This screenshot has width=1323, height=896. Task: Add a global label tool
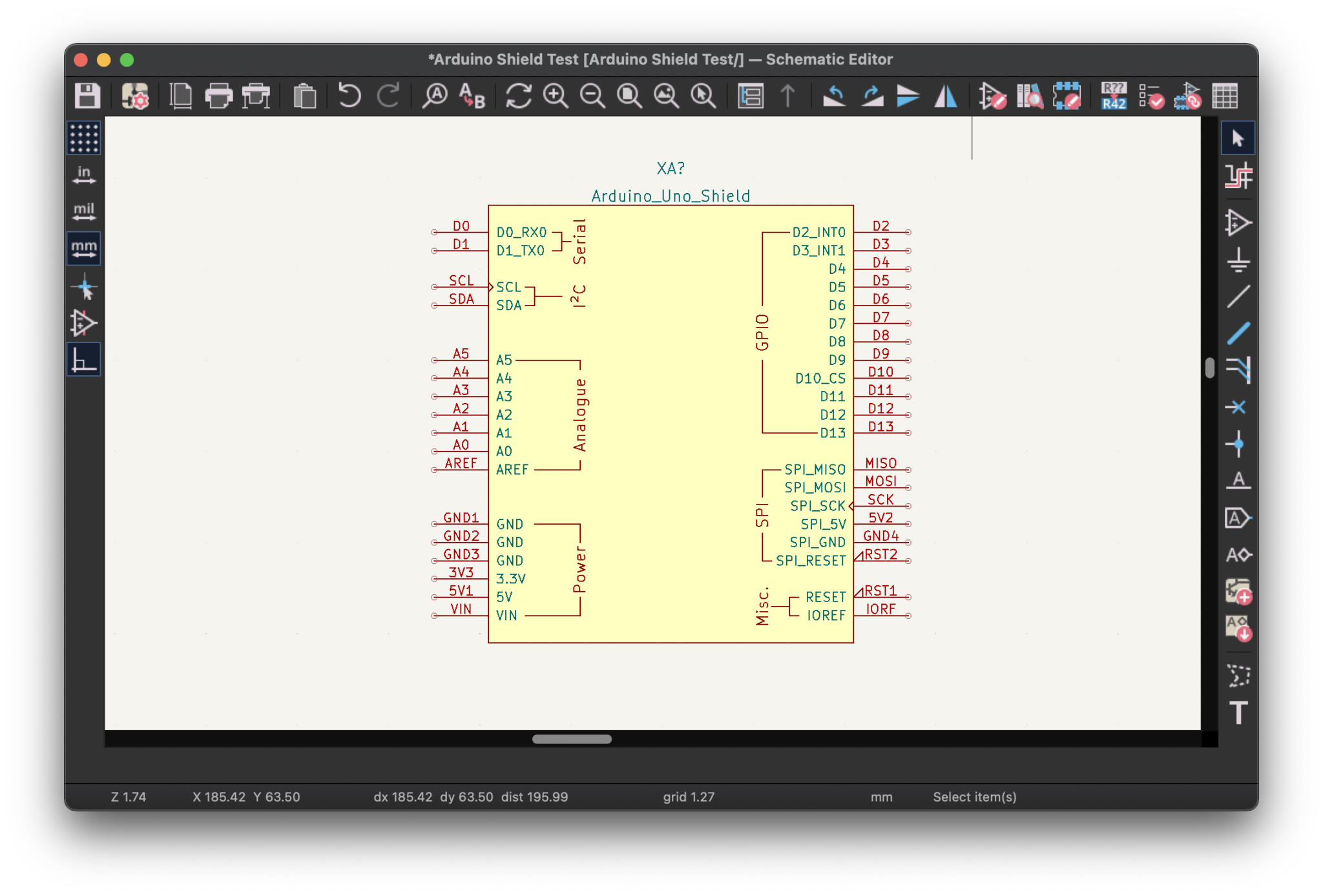point(1238,517)
